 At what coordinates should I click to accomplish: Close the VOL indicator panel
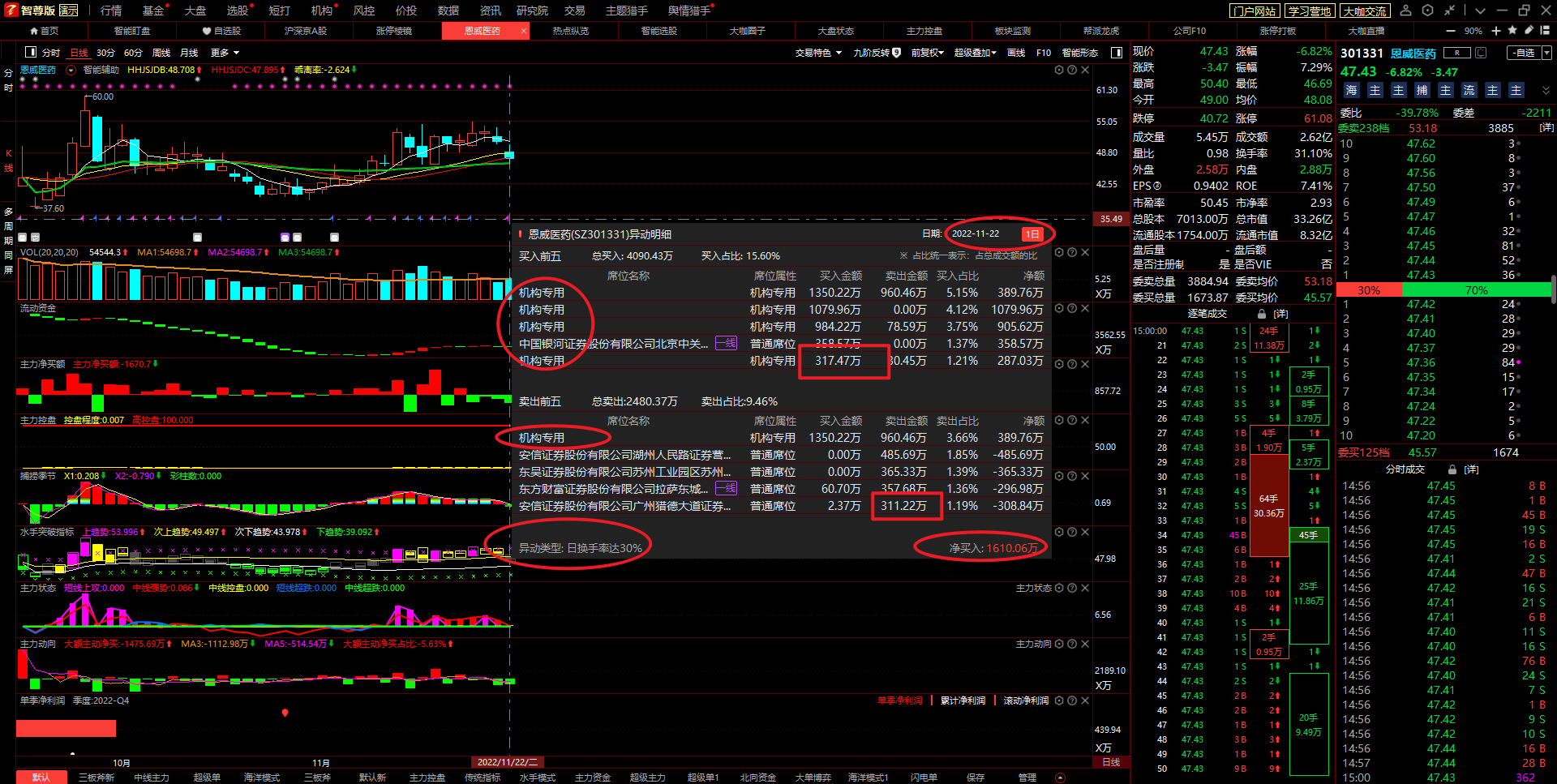coord(1085,252)
